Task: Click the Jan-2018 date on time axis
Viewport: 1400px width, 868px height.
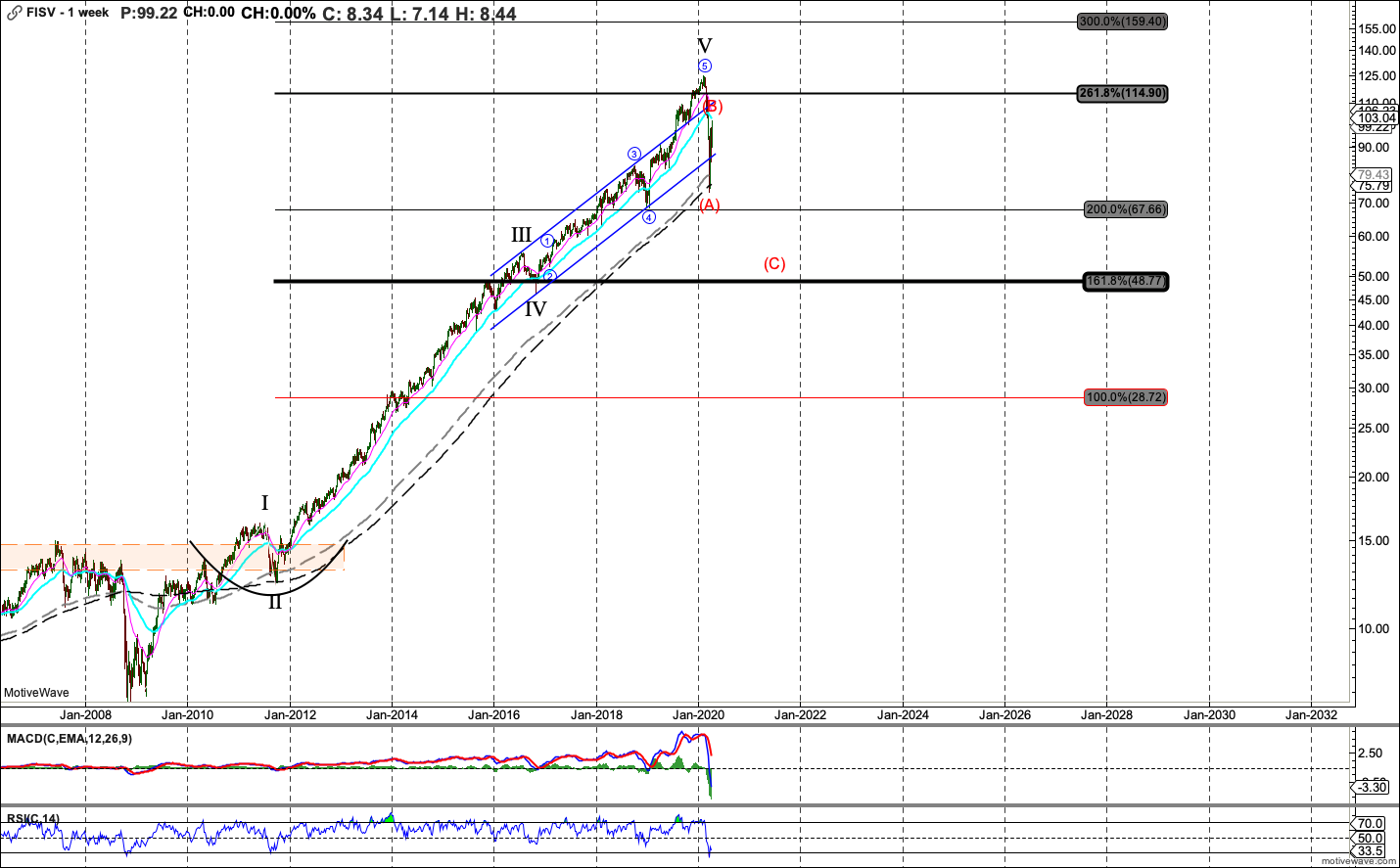Action: coord(596,715)
